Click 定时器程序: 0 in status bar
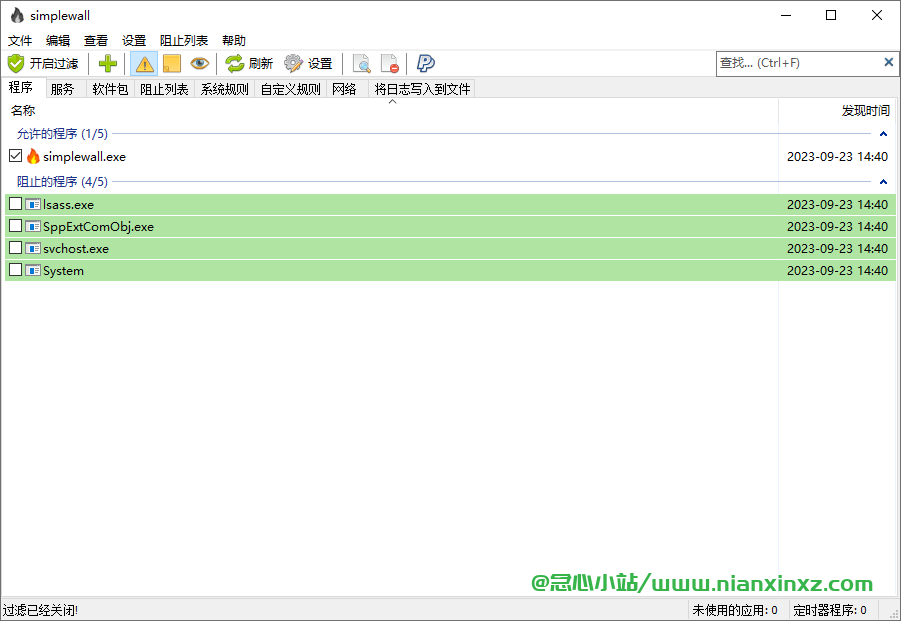The image size is (901, 621). click(x=830, y=610)
